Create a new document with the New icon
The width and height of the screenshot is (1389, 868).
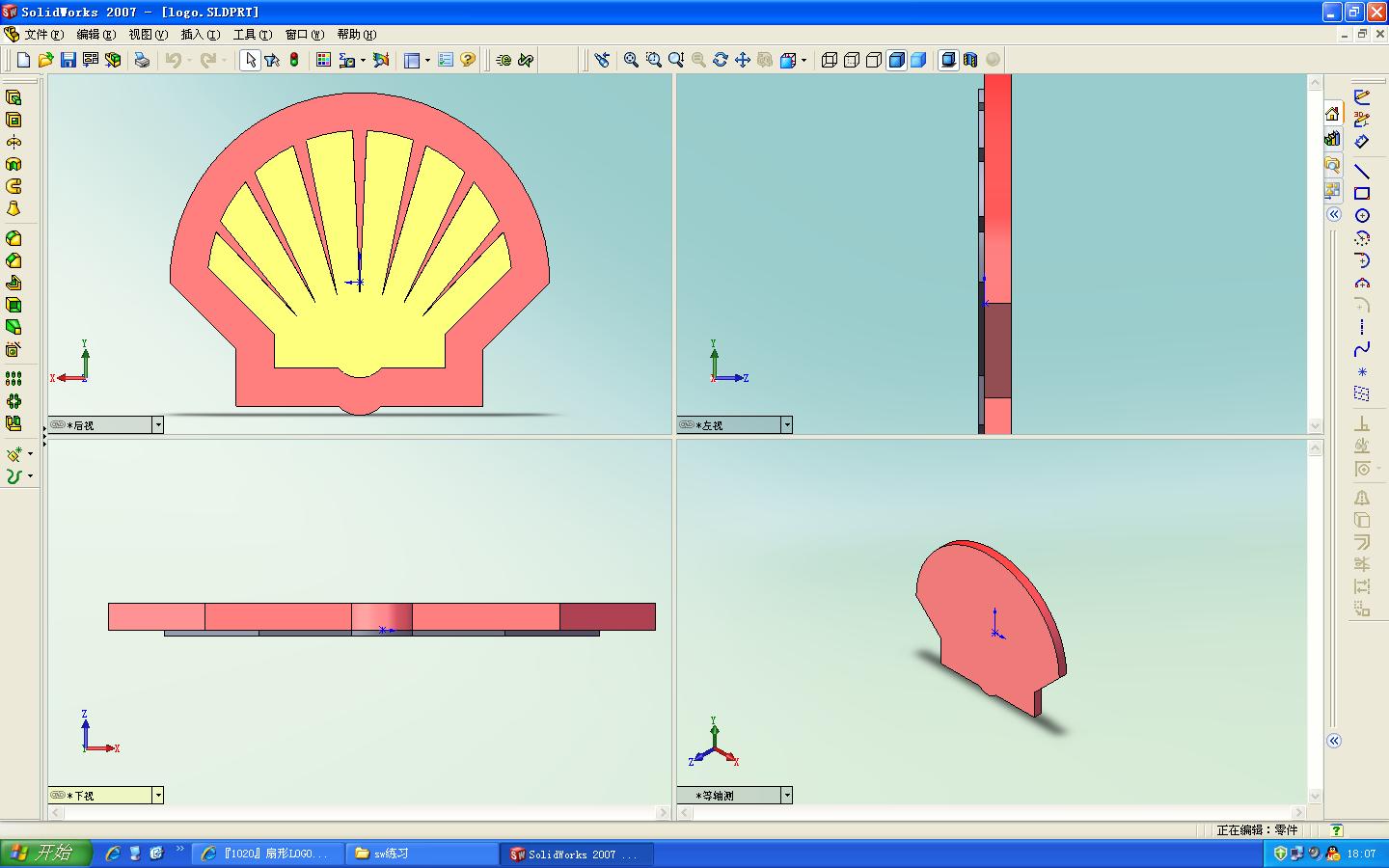(x=24, y=60)
